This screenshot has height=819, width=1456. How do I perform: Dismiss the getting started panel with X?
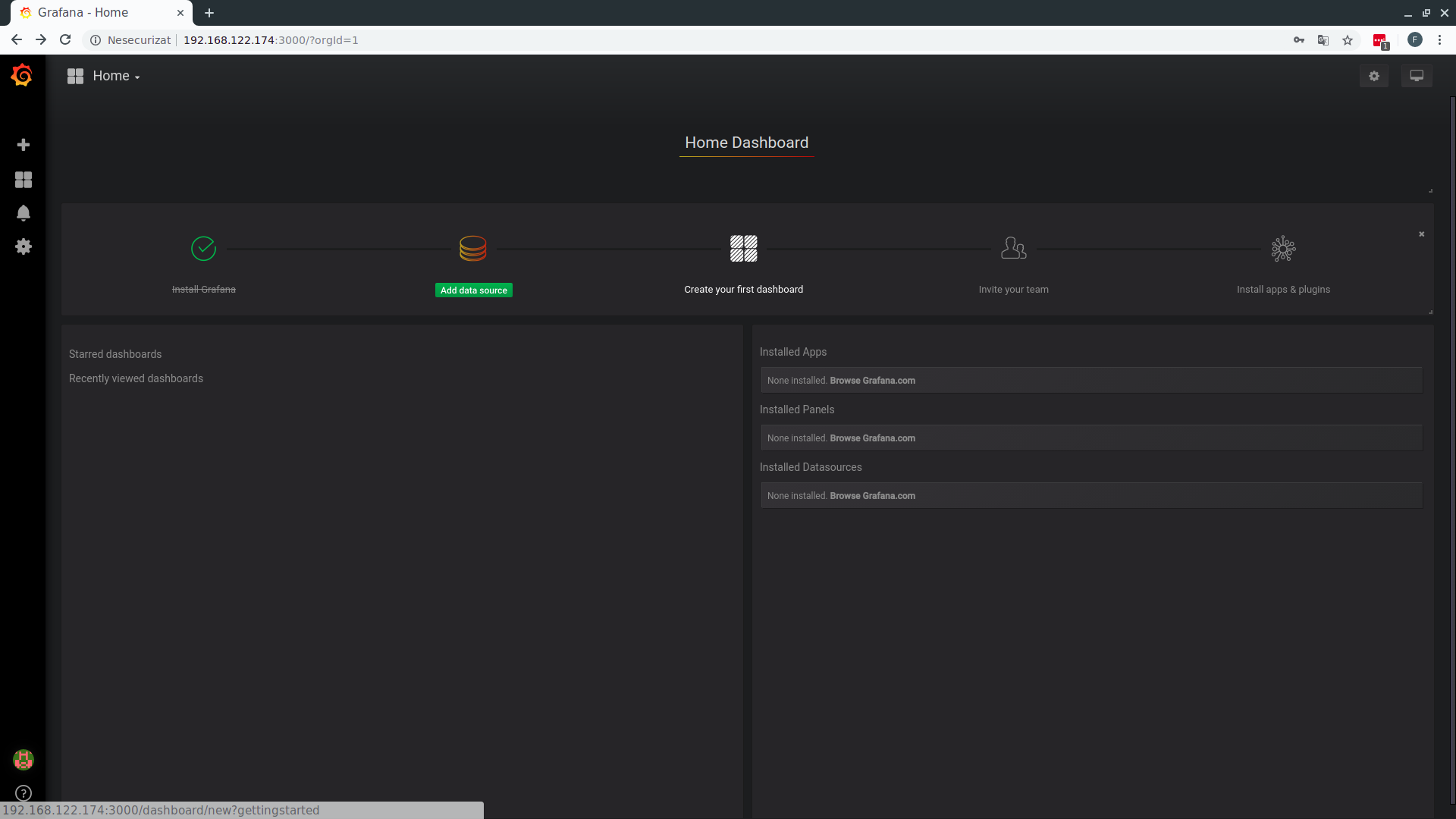[1422, 234]
